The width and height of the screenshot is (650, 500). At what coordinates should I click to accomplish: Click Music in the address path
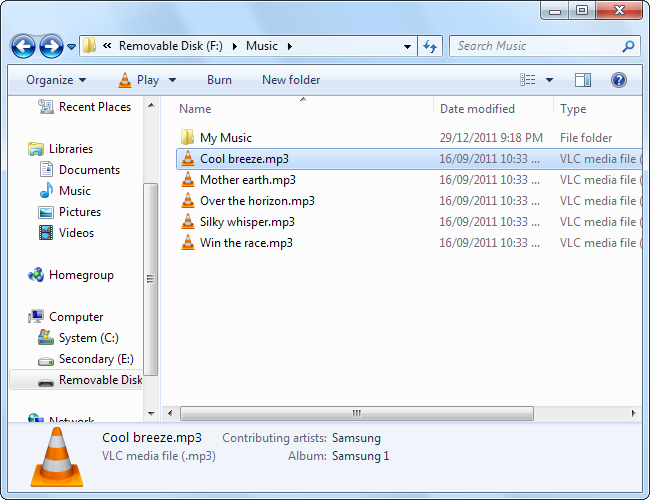tap(262, 46)
